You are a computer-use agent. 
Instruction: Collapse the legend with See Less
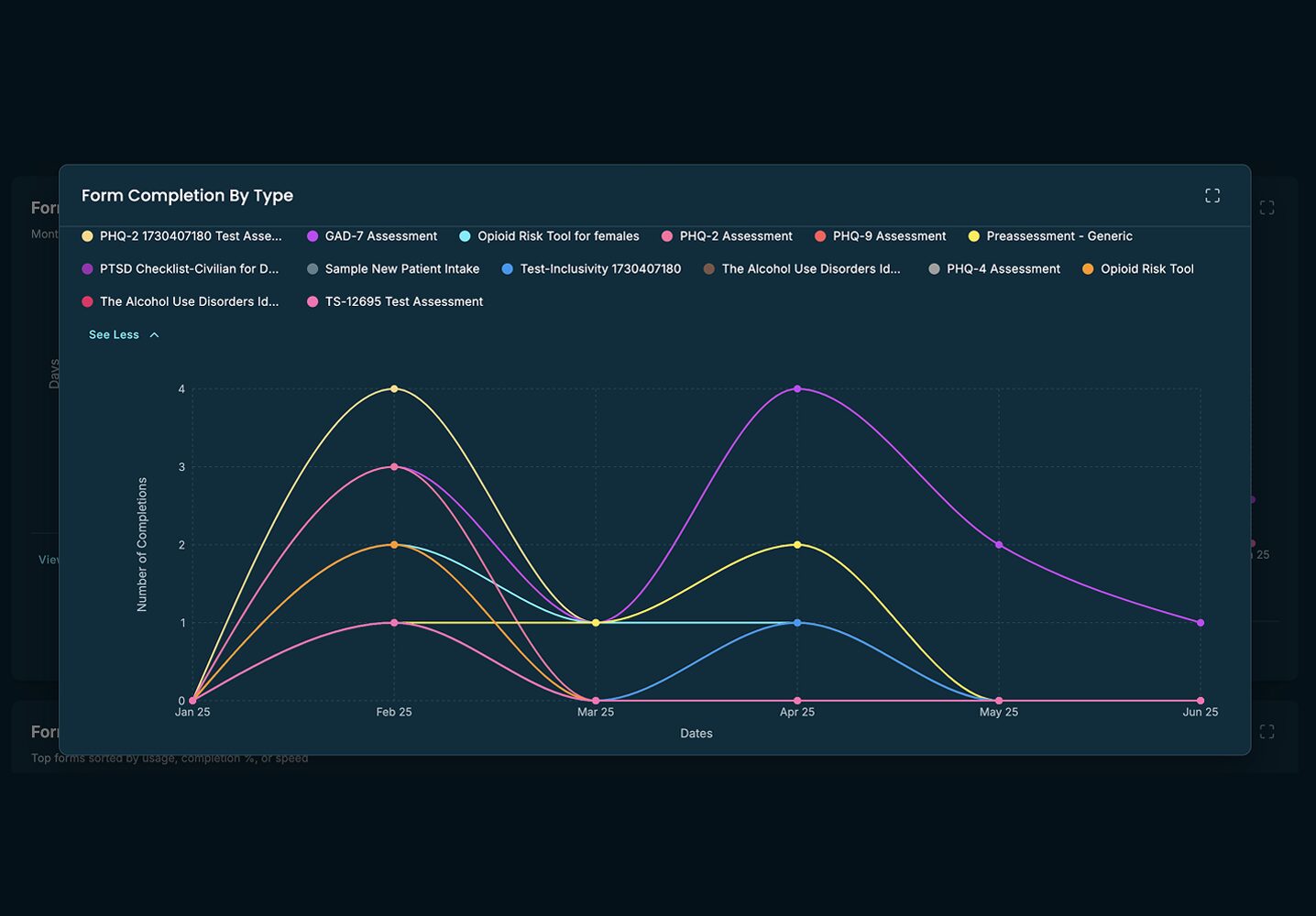[x=114, y=335]
